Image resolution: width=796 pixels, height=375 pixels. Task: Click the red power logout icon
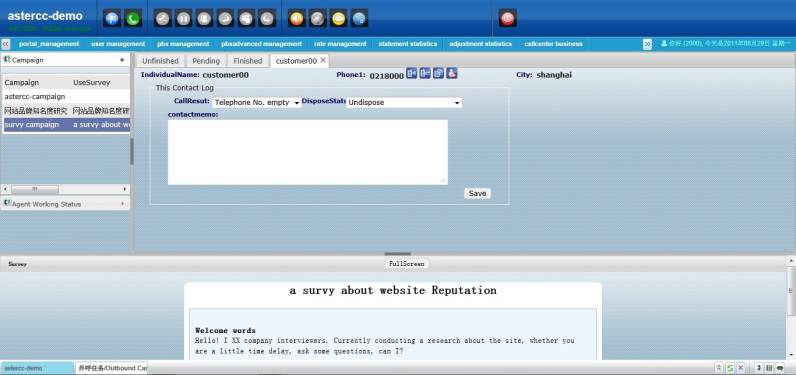(x=508, y=19)
